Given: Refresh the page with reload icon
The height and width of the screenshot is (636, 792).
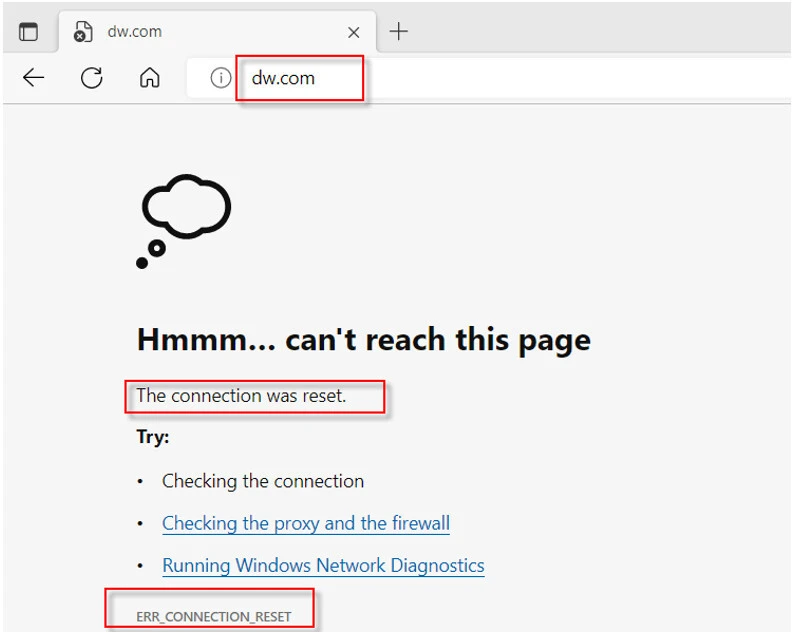Looking at the screenshot, I should point(92,78).
